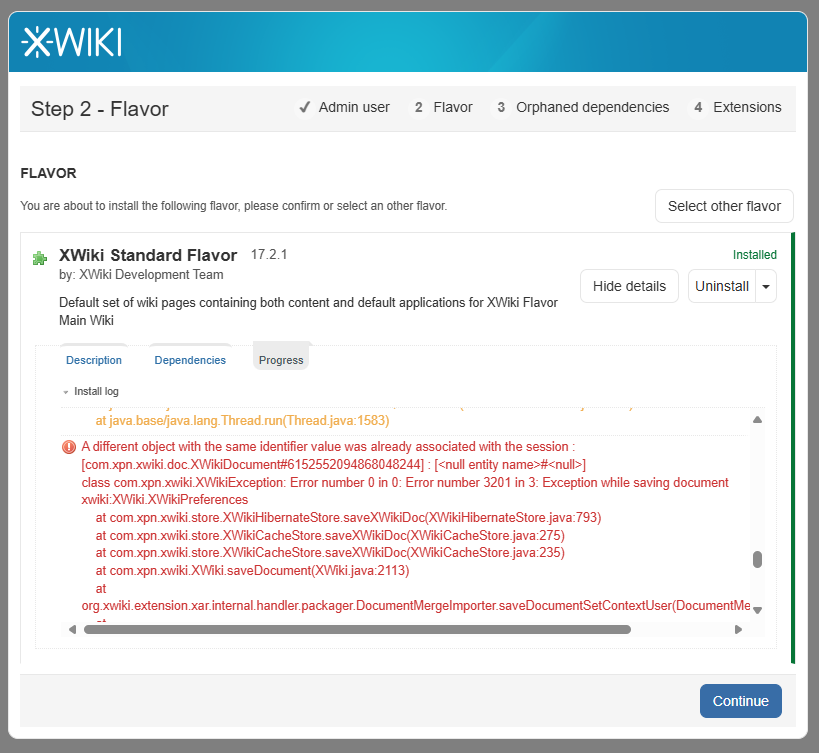
Task: Click the 'Step 2 - Flavor' heading
Action: coord(100,109)
